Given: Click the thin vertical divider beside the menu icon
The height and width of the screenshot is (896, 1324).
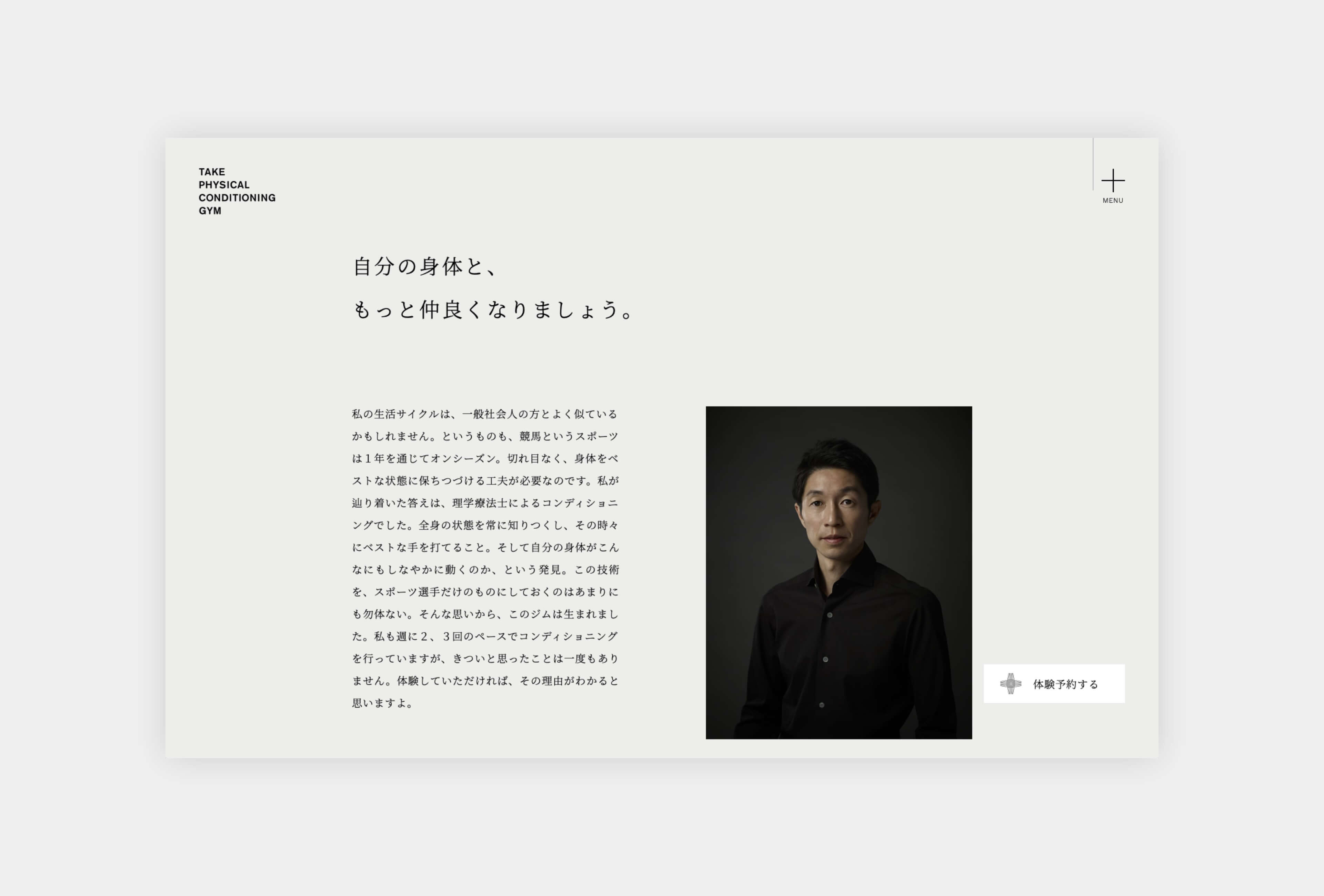Looking at the screenshot, I should 1093,164.
